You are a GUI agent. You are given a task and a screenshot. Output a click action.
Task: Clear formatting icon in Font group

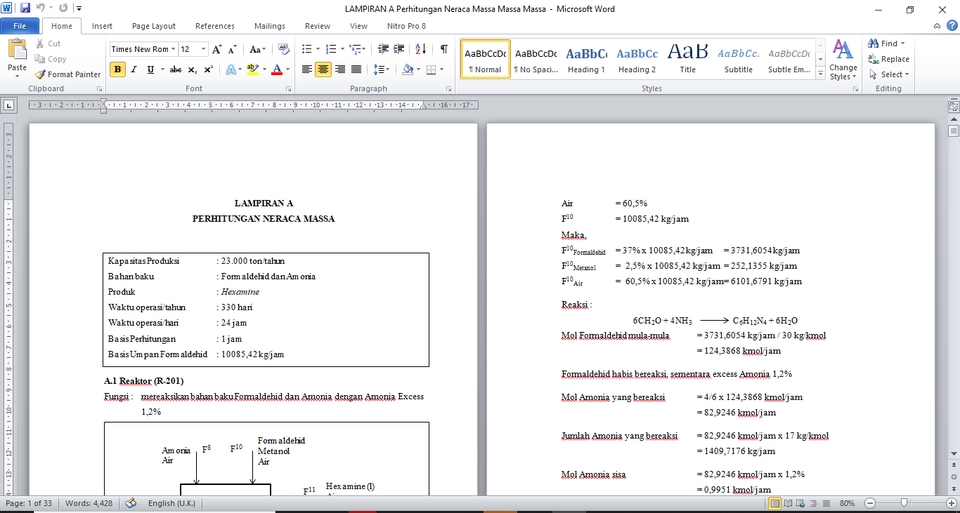click(x=283, y=49)
